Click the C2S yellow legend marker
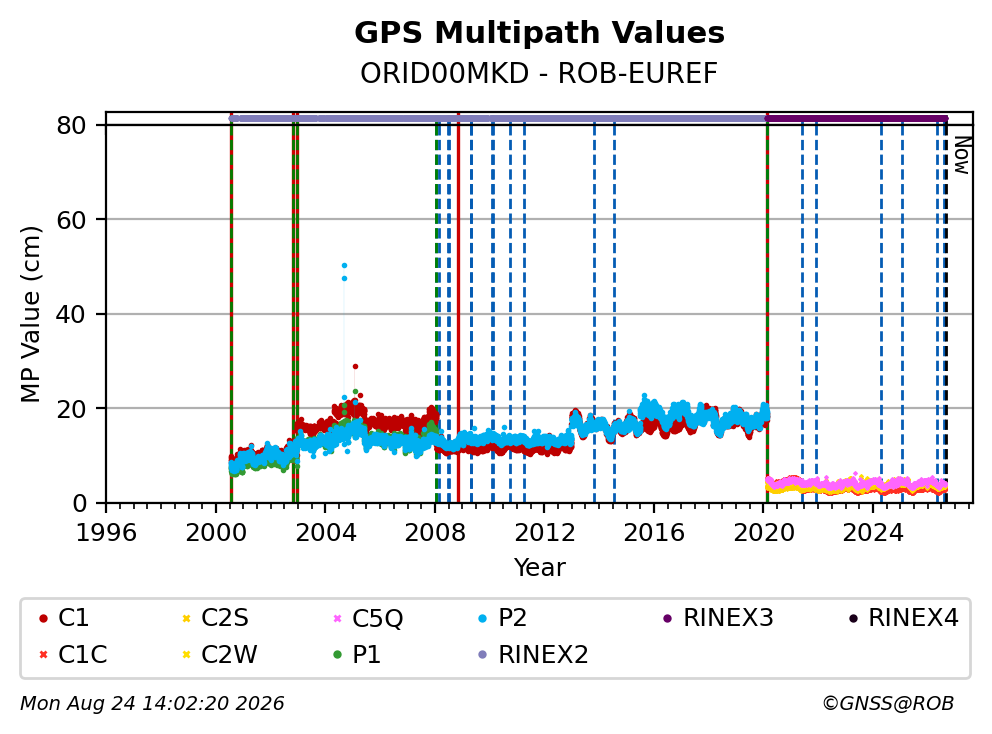The height and width of the screenshot is (734, 992). coord(186,618)
